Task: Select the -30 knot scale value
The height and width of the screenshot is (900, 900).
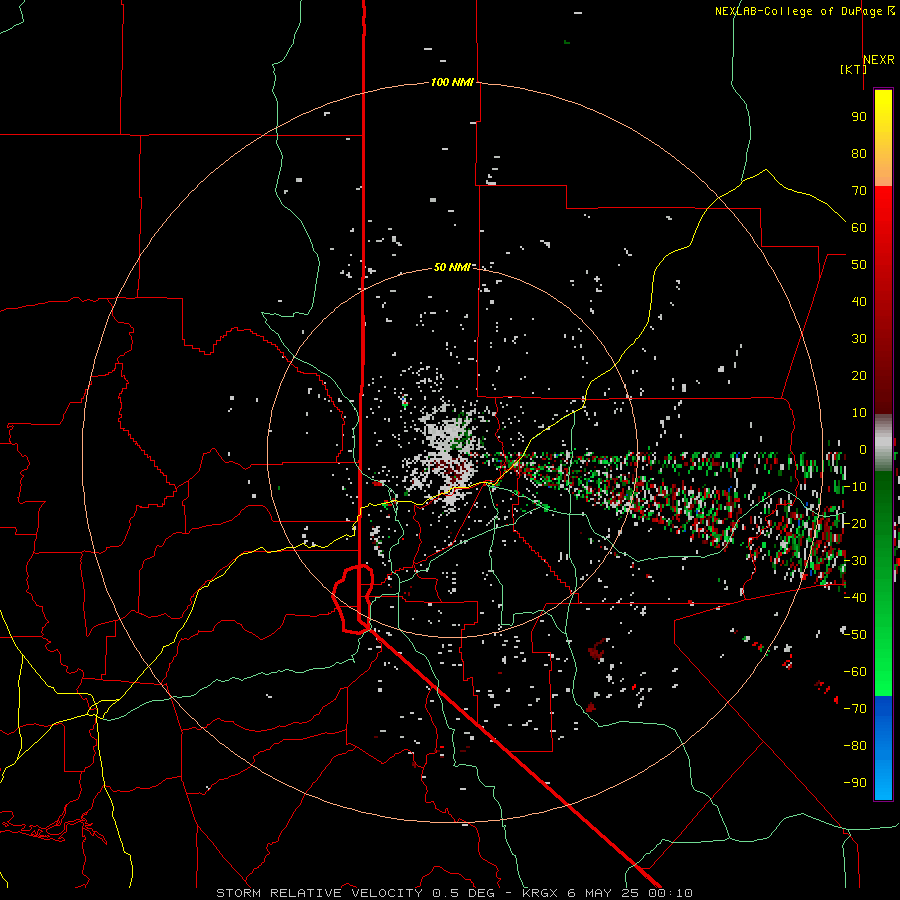Action: coord(855,561)
